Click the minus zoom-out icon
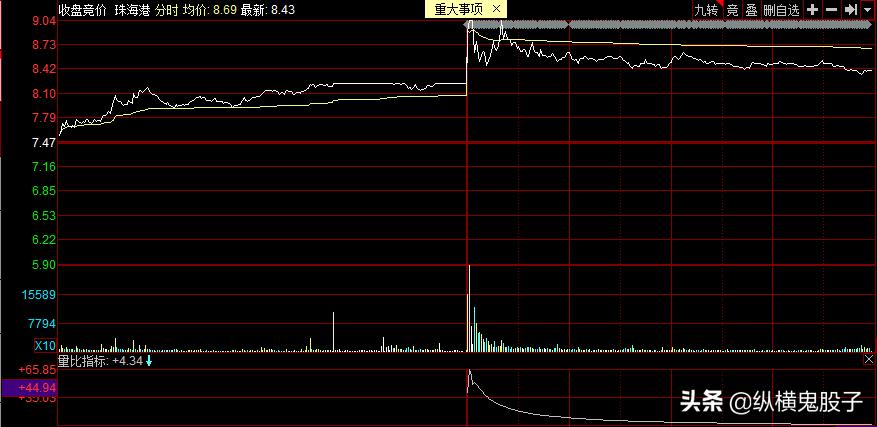 (x=832, y=10)
